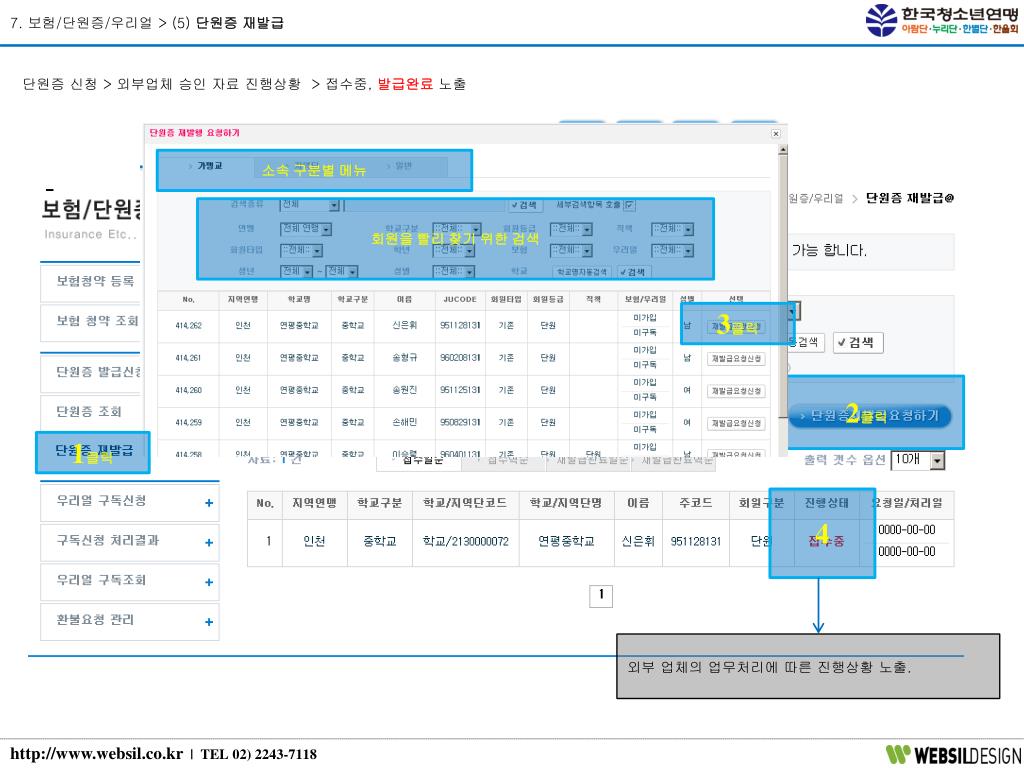This screenshot has height=768, width=1024.
Task: Open the 출력 갯수 옵션 10개 dropdown
Action: coord(918,460)
